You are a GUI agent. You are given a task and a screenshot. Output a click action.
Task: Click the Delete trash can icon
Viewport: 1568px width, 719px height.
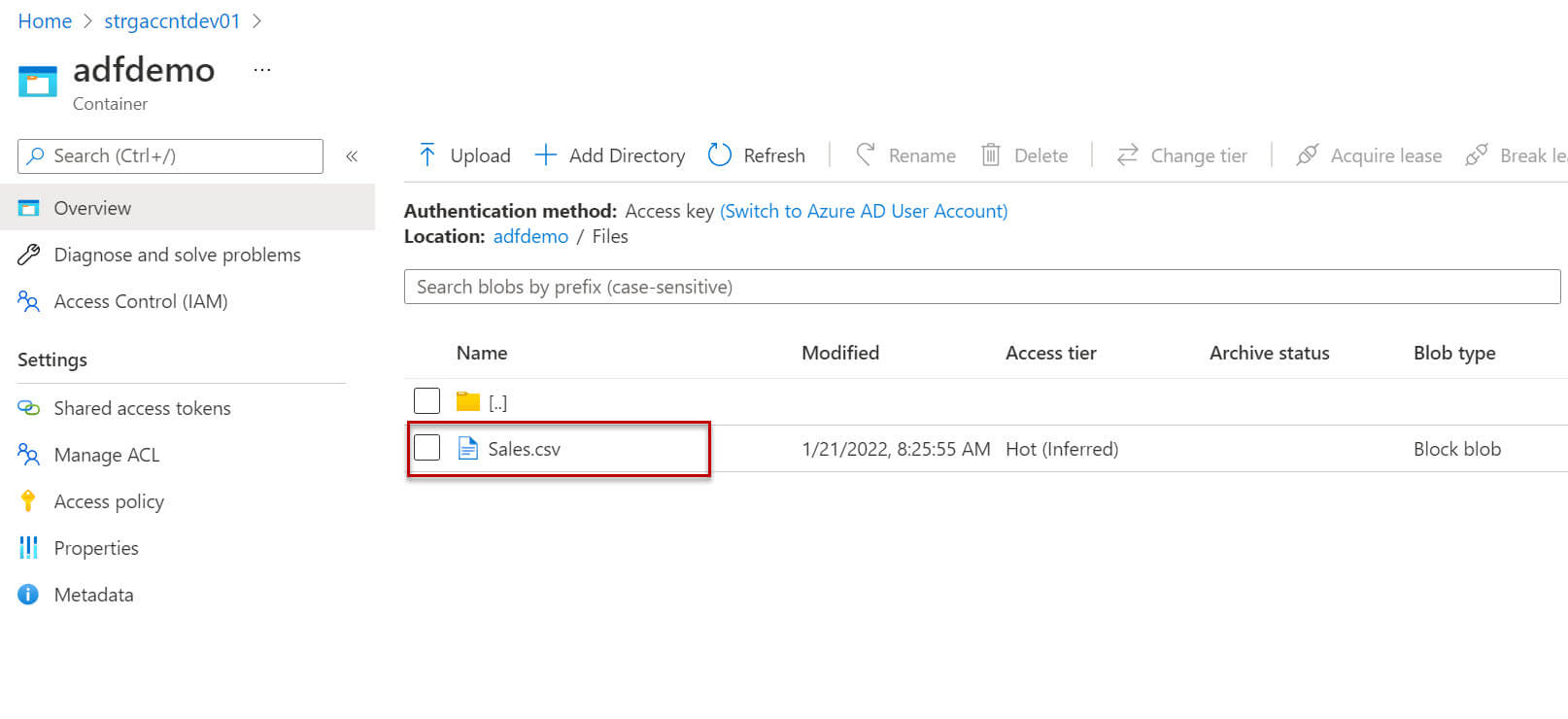991,155
